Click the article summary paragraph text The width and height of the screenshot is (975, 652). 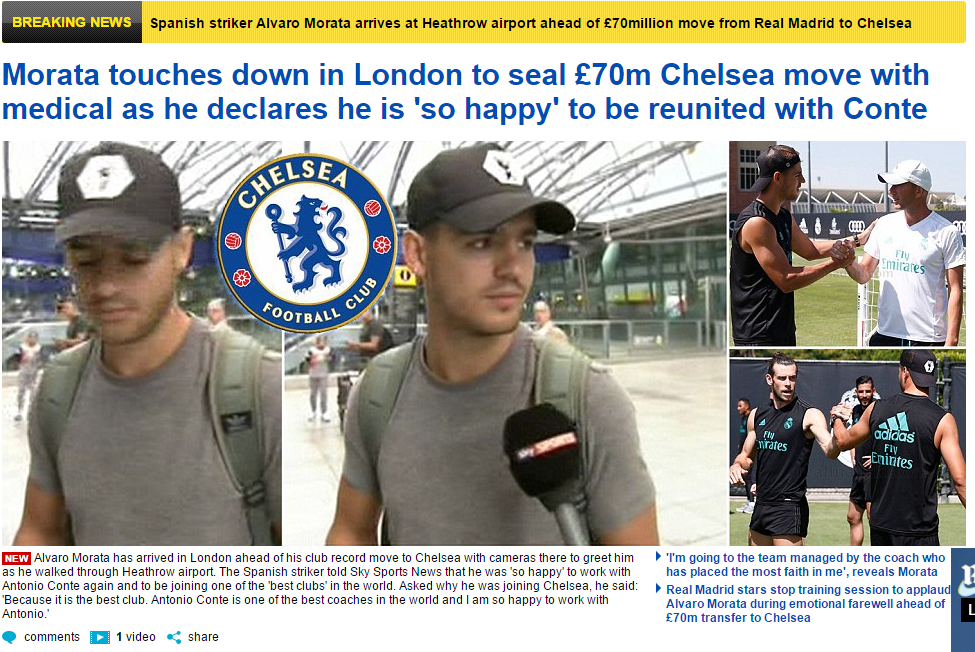[x=320, y=585]
